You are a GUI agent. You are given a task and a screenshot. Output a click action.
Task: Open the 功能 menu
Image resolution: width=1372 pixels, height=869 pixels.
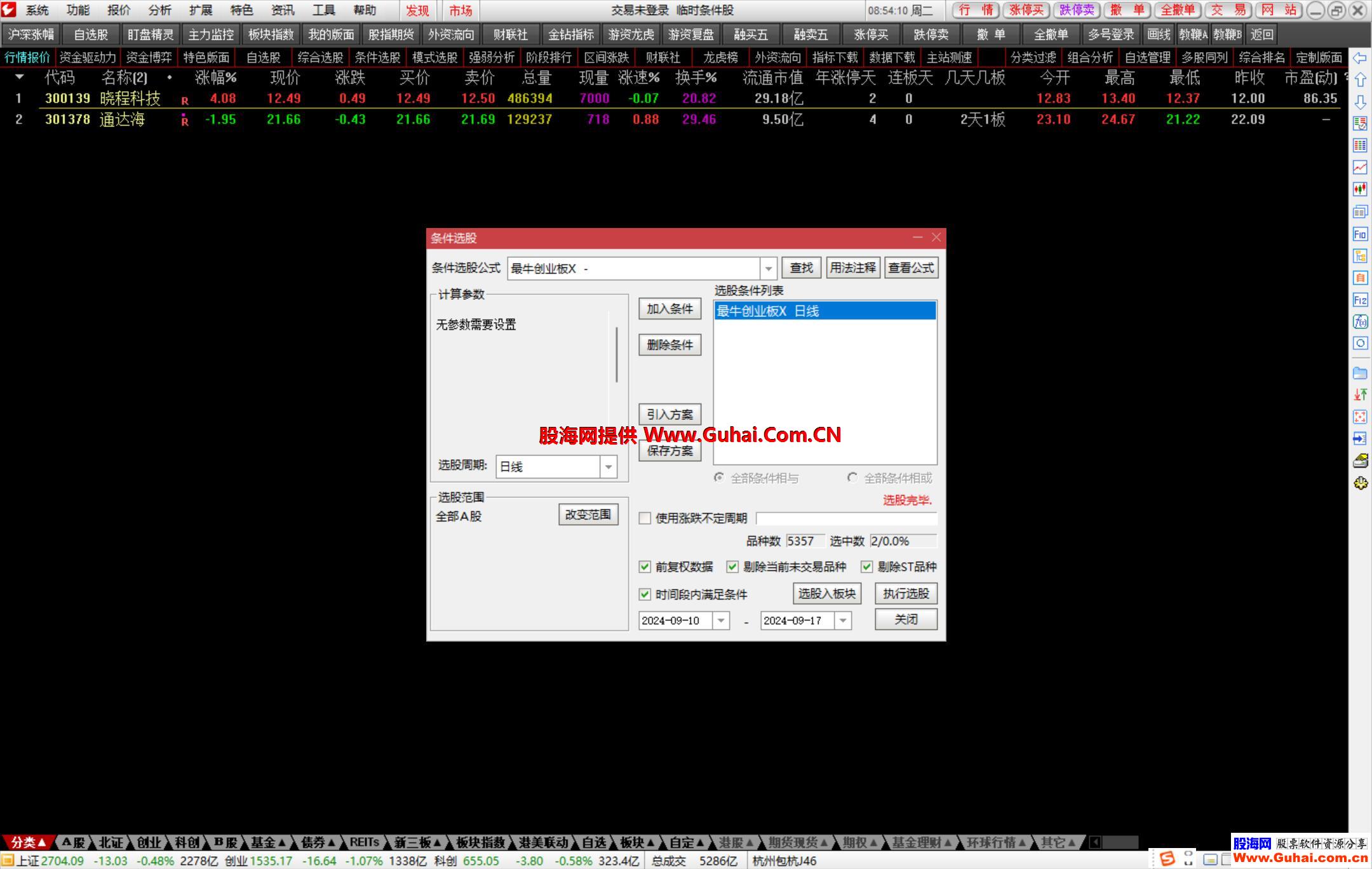tap(78, 10)
